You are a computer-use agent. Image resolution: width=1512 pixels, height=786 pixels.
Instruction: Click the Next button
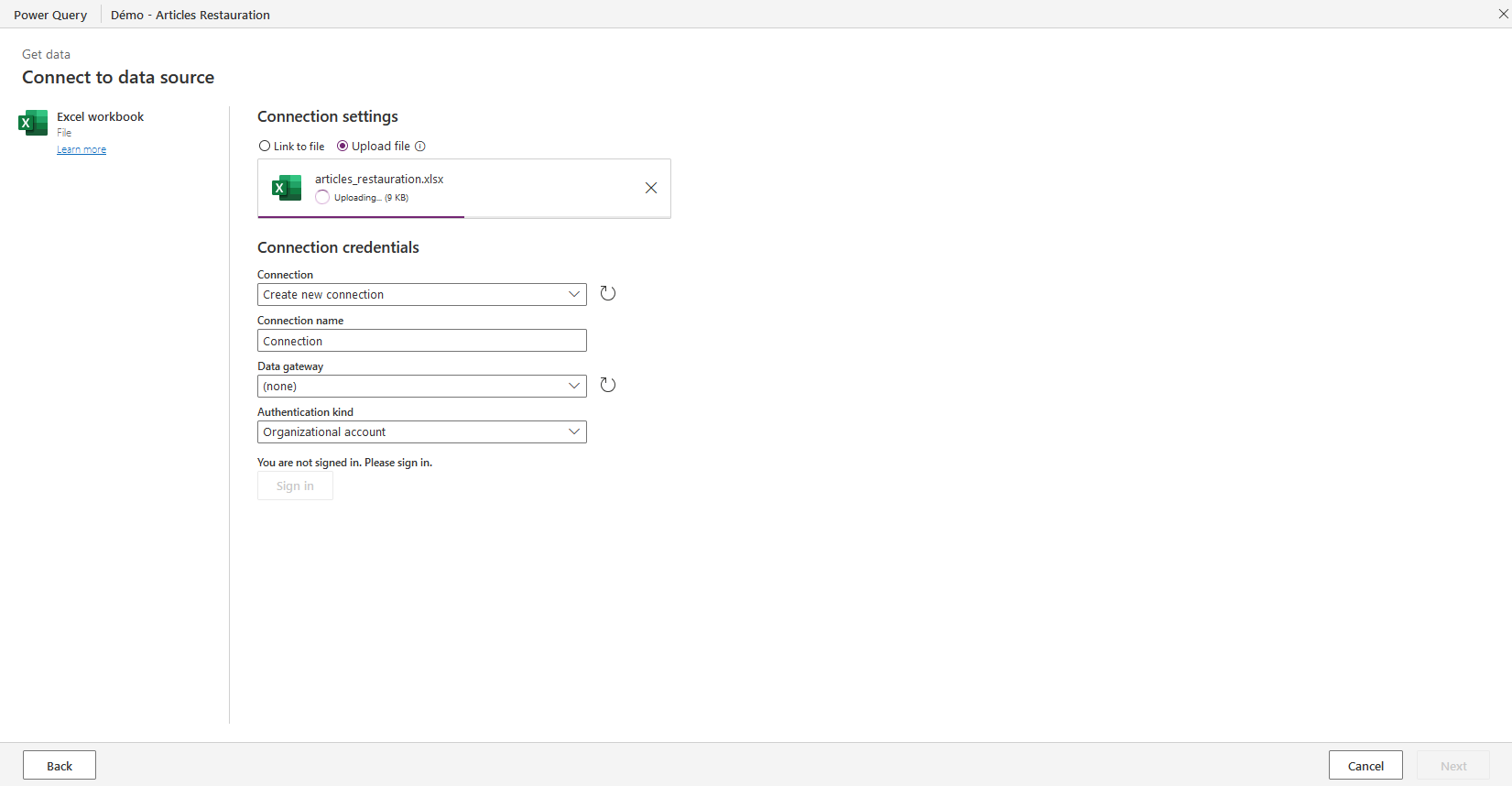tap(1453, 766)
